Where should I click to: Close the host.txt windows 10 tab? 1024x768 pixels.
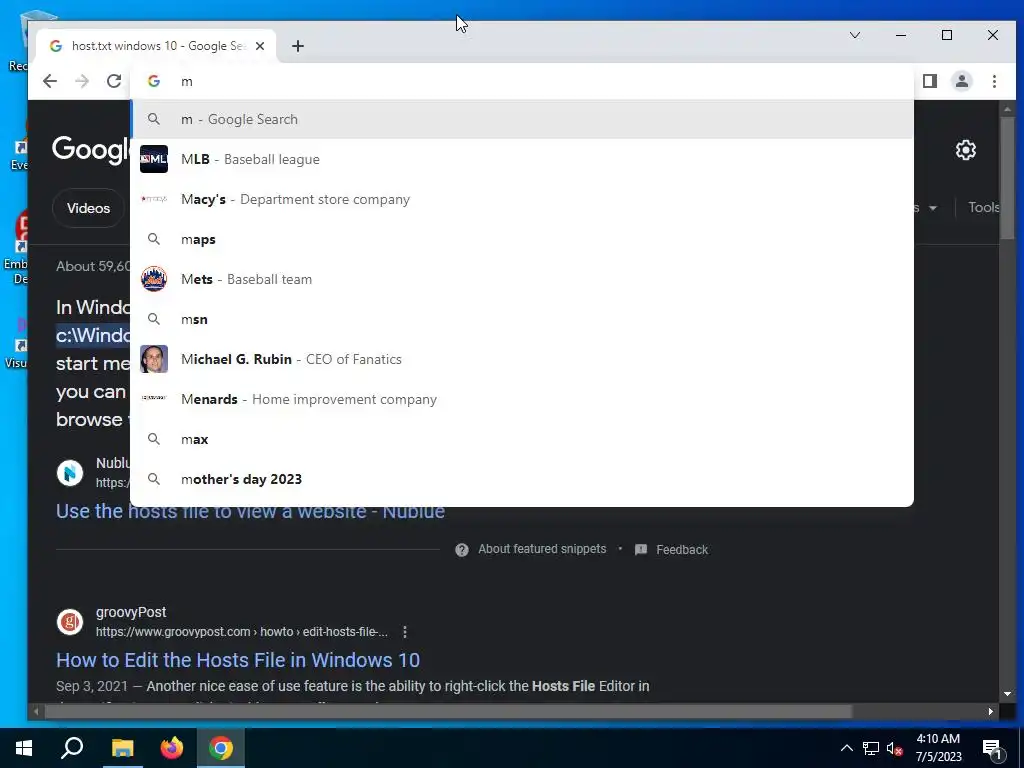click(x=260, y=46)
